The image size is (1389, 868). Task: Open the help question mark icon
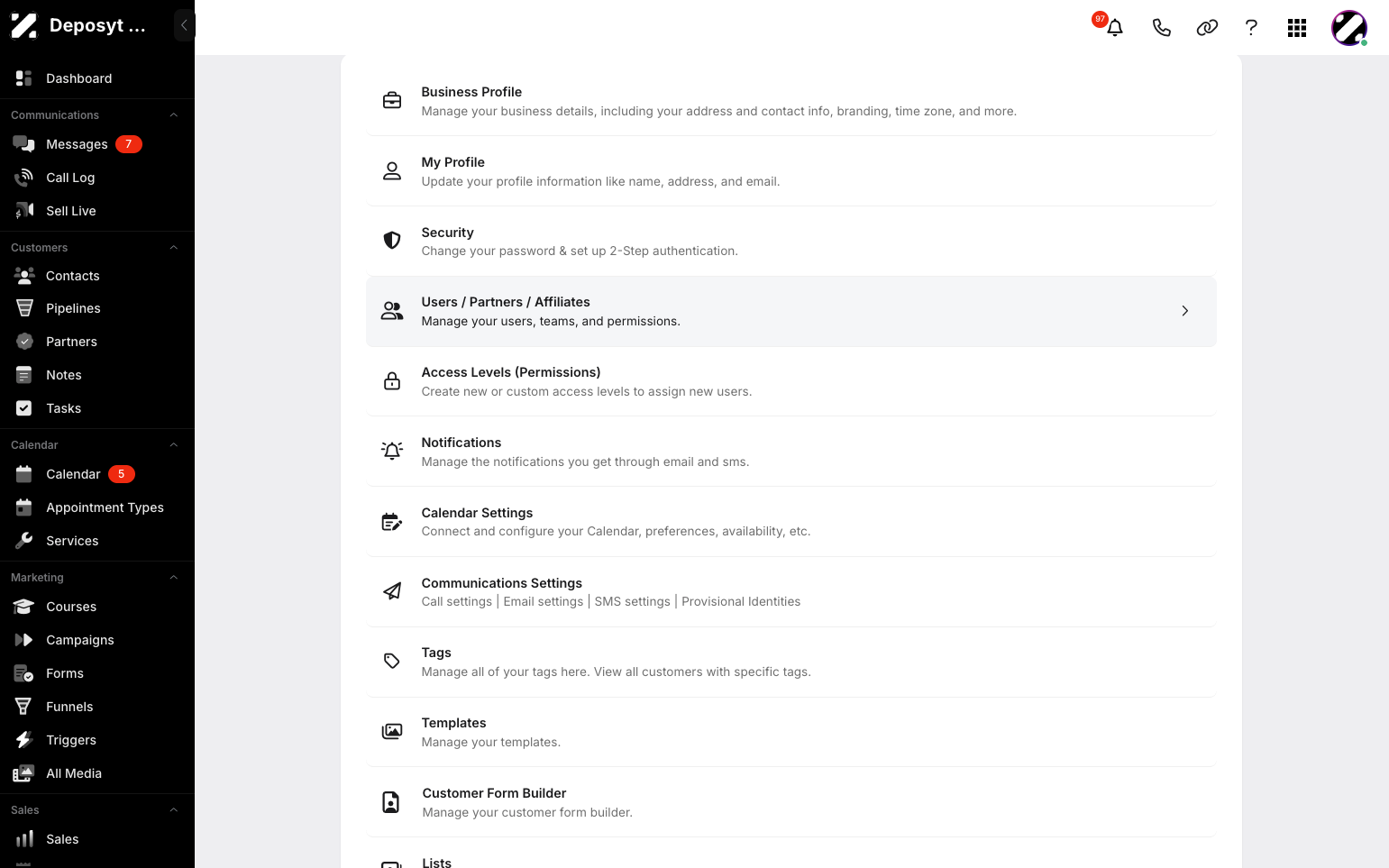[1251, 28]
